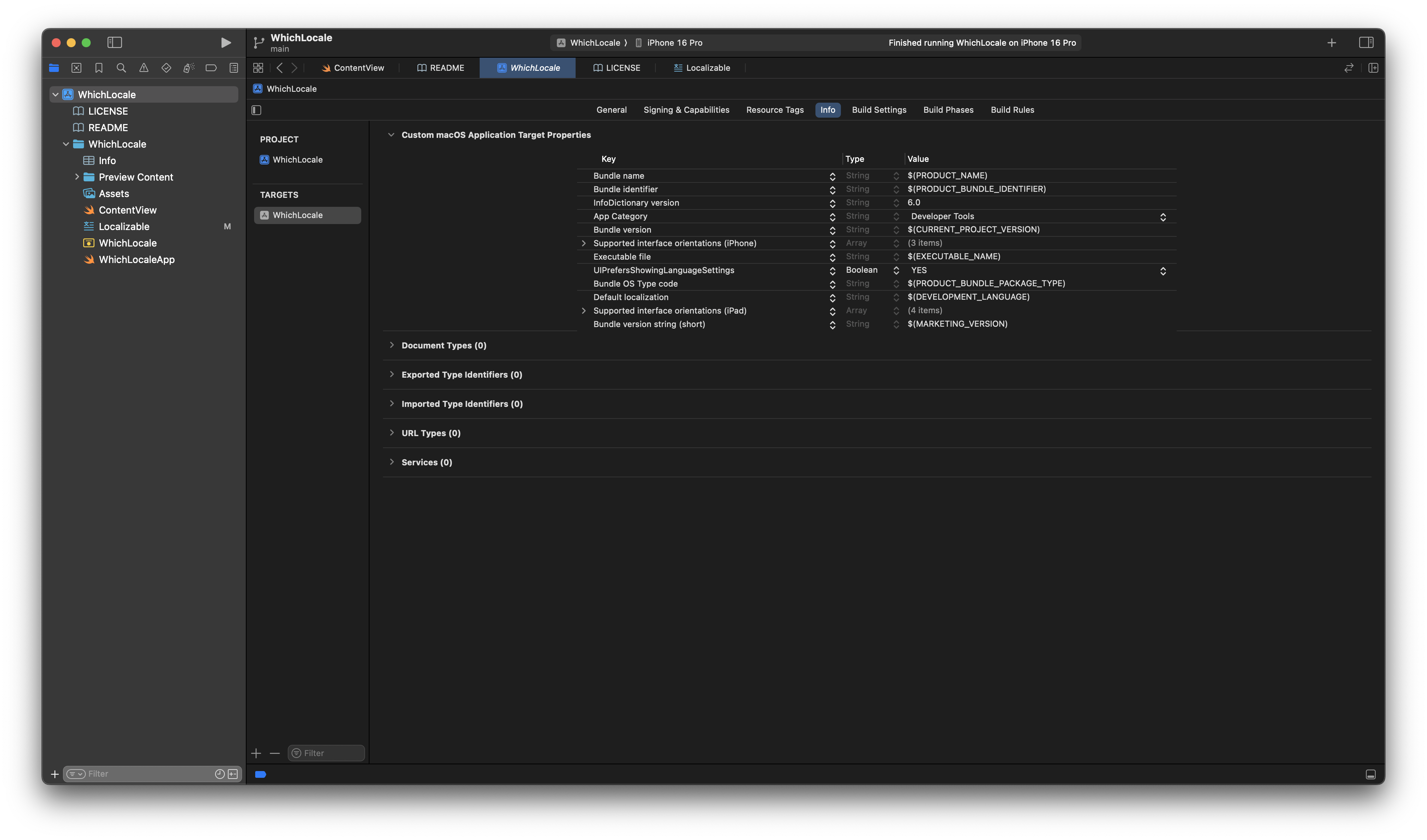The width and height of the screenshot is (1427, 840).
Task: Toggle the debug area at bottom right
Action: 1370,774
